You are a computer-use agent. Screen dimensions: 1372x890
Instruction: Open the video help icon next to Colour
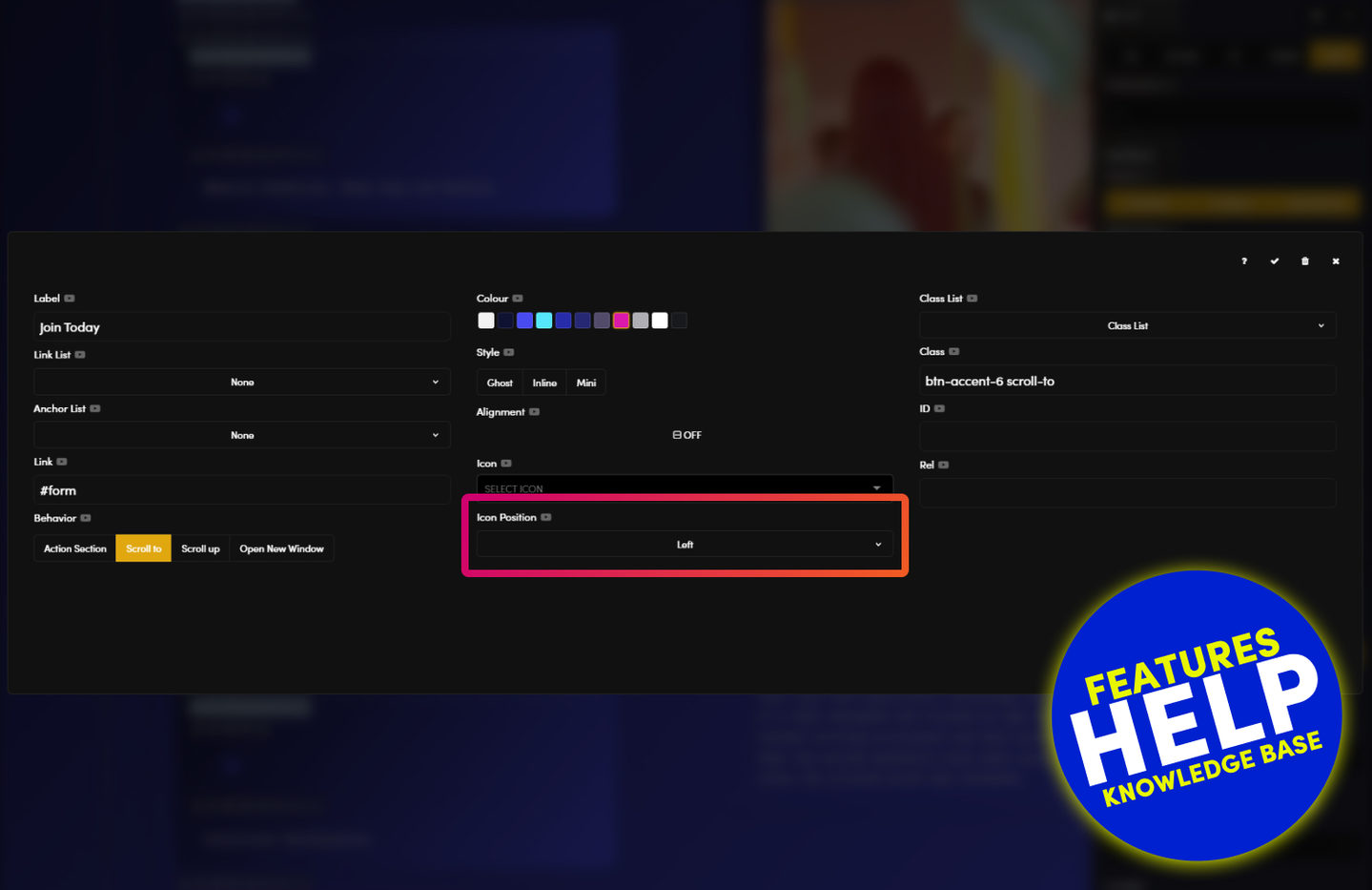tap(518, 299)
